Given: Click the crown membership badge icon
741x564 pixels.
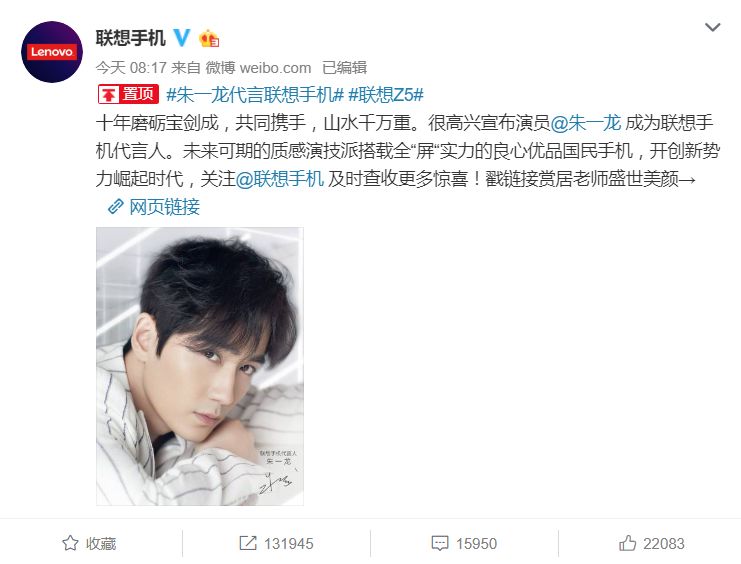Looking at the screenshot, I should [209, 38].
